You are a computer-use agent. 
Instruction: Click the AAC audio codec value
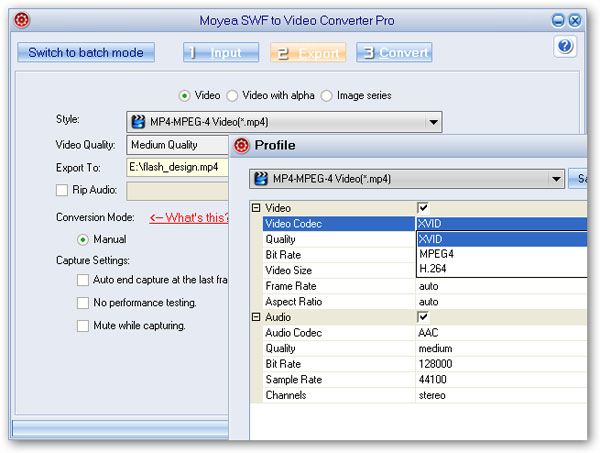pyautogui.click(x=428, y=332)
